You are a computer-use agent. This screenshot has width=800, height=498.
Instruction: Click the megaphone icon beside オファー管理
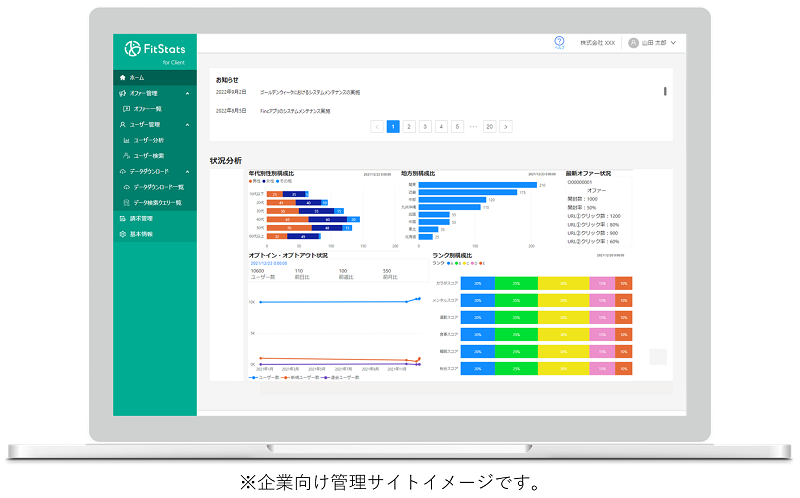(x=122, y=93)
